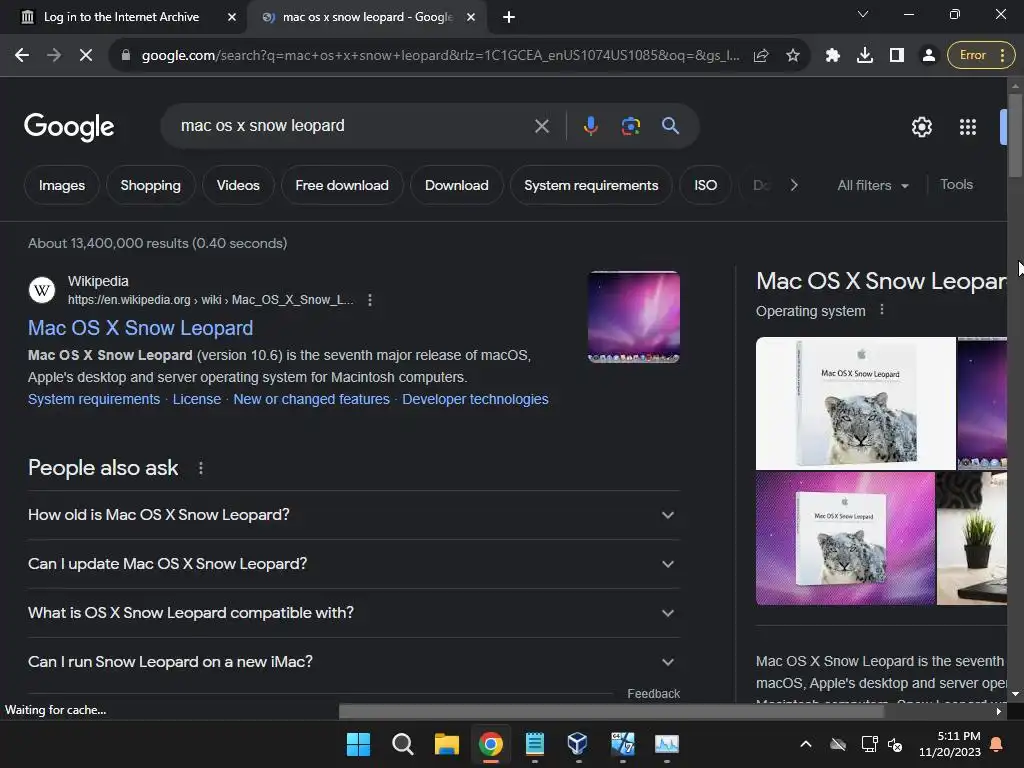Start voice search with microphone icon

point(590,126)
